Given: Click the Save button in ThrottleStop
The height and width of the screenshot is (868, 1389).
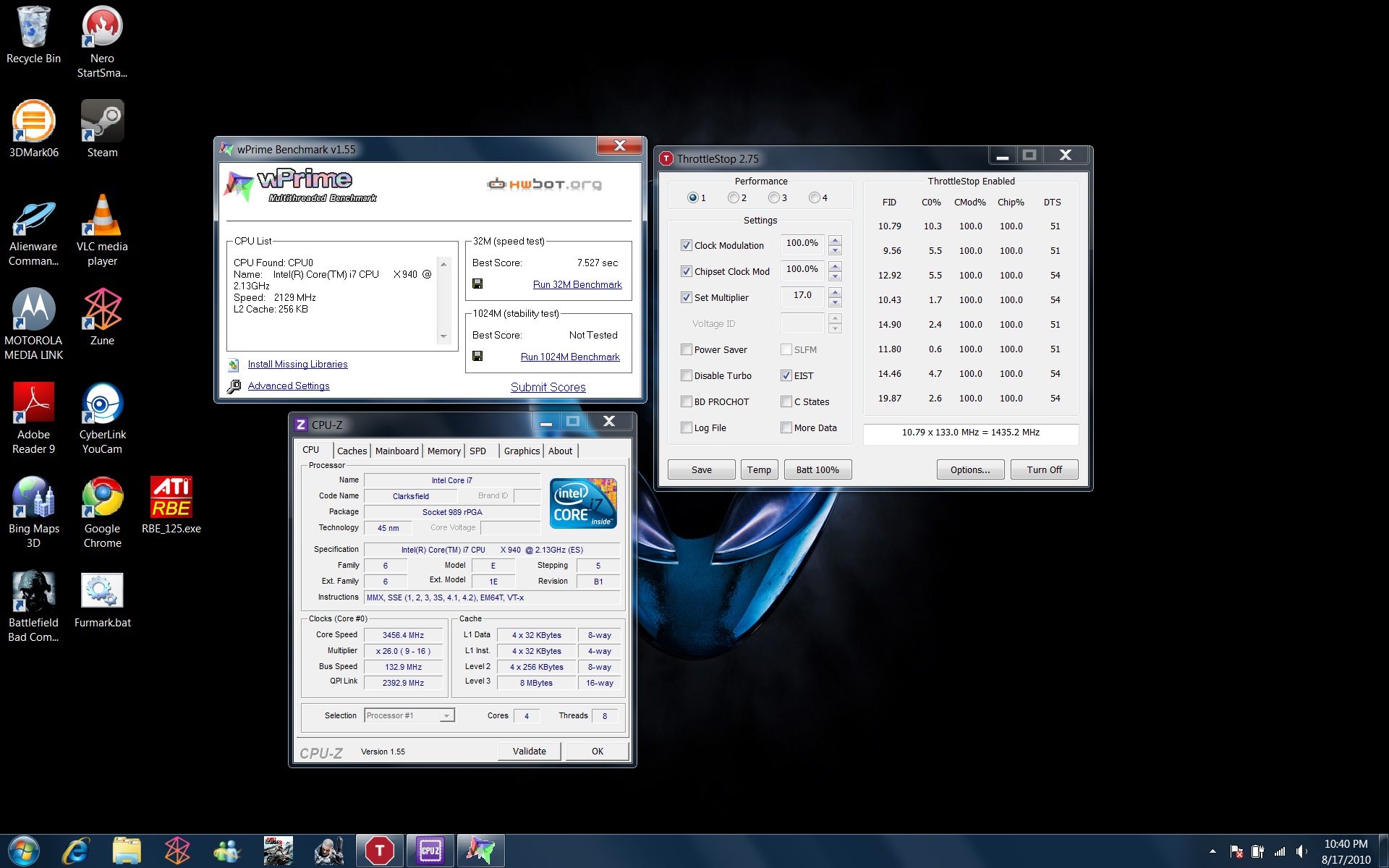Looking at the screenshot, I should 701,469.
